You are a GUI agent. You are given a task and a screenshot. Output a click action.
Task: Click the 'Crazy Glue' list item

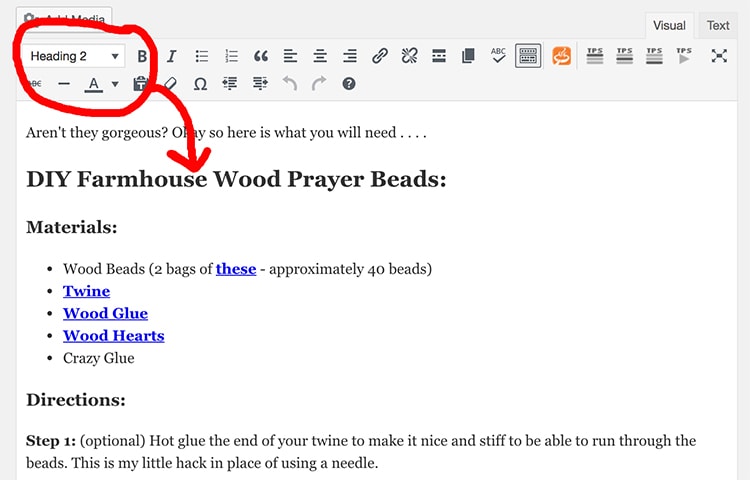(99, 358)
